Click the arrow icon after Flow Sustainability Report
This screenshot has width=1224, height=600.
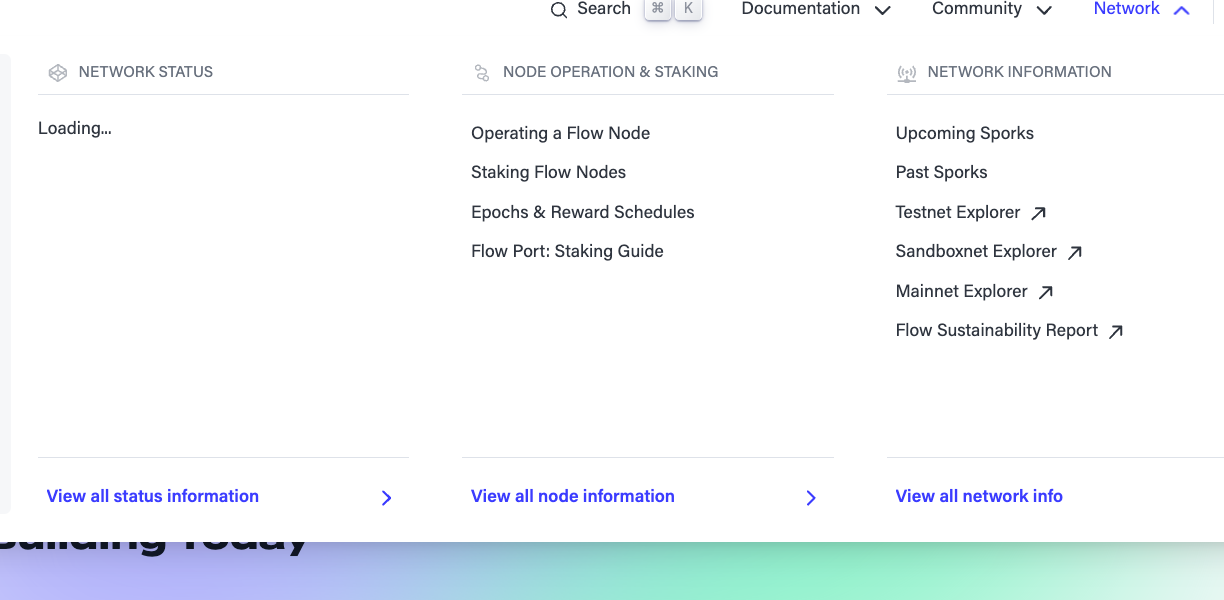point(1115,330)
